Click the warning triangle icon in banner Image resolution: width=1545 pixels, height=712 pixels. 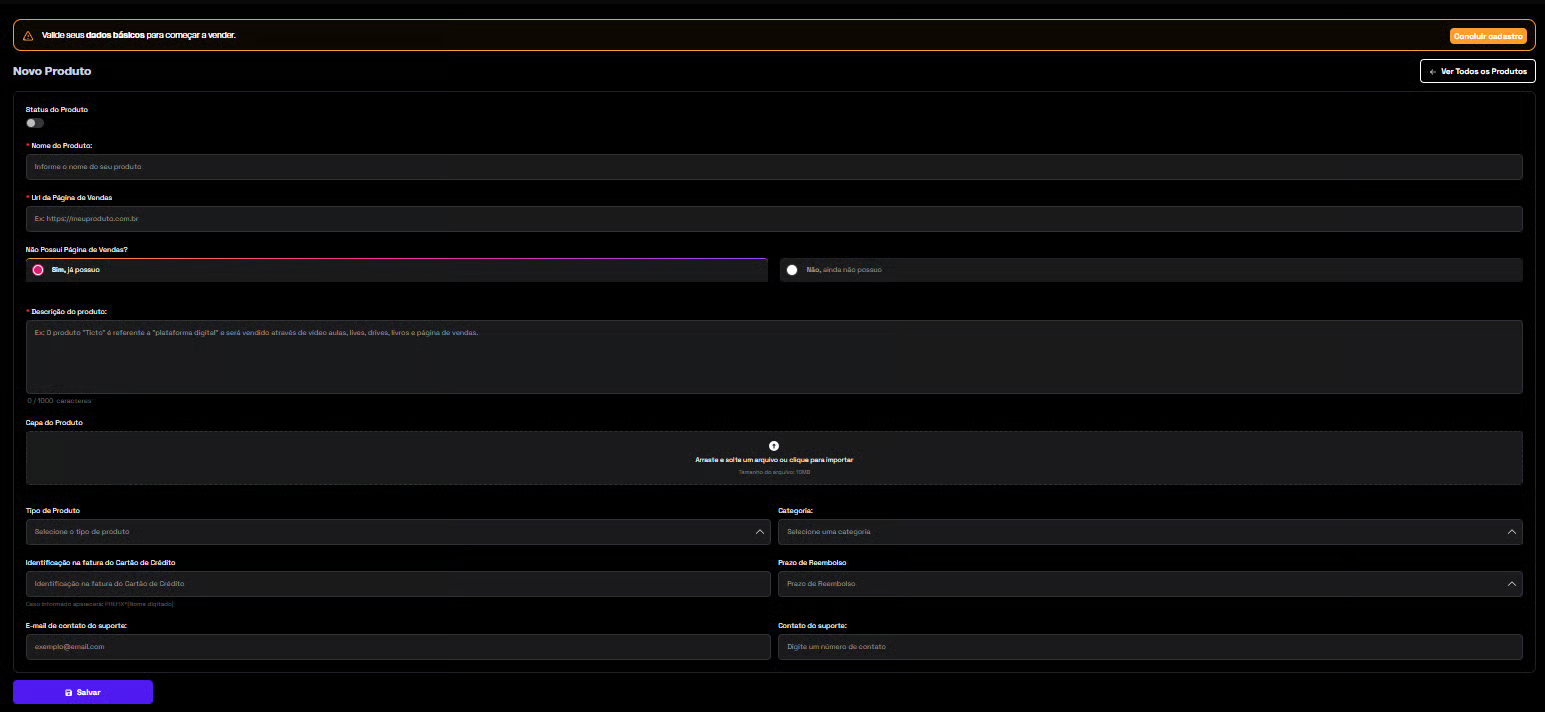[28, 35]
